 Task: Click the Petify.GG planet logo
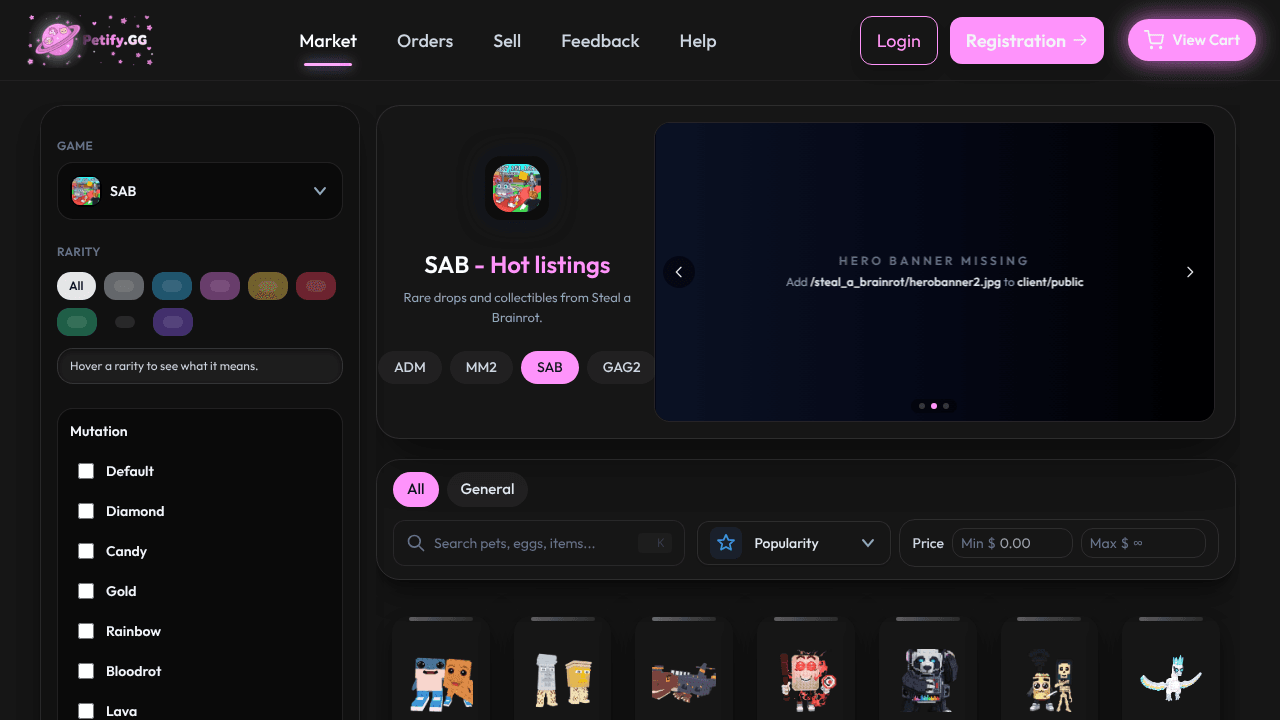coord(55,40)
